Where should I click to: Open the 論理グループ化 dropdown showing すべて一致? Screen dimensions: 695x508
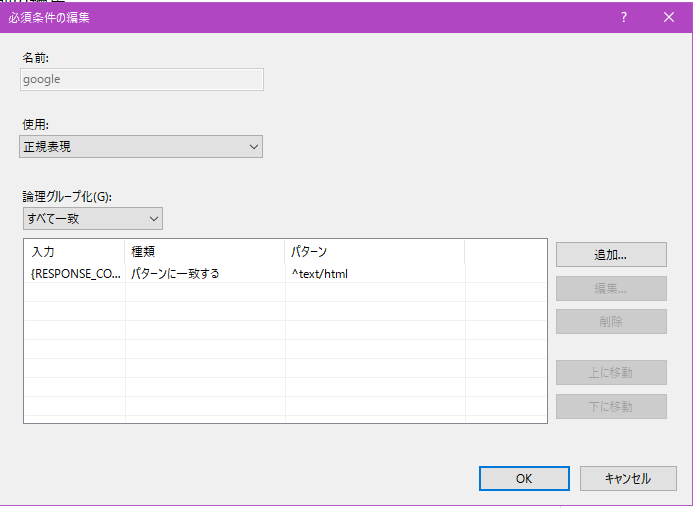tap(93, 219)
